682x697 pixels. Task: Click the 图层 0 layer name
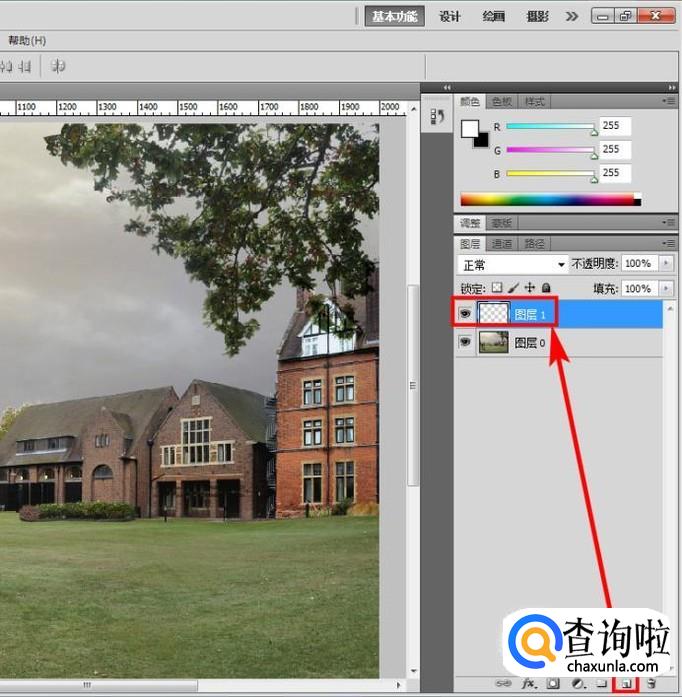tap(530, 343)
